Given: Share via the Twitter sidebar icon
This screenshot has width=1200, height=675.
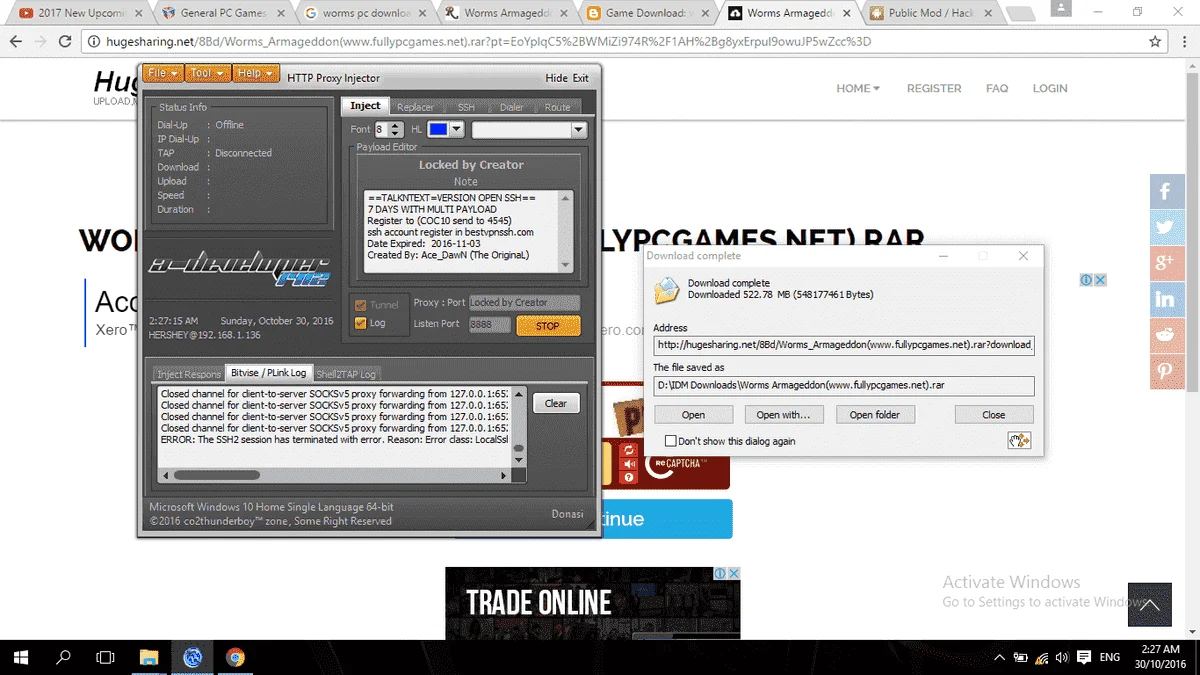Looking at the screenshot, I should point(1166,227).
